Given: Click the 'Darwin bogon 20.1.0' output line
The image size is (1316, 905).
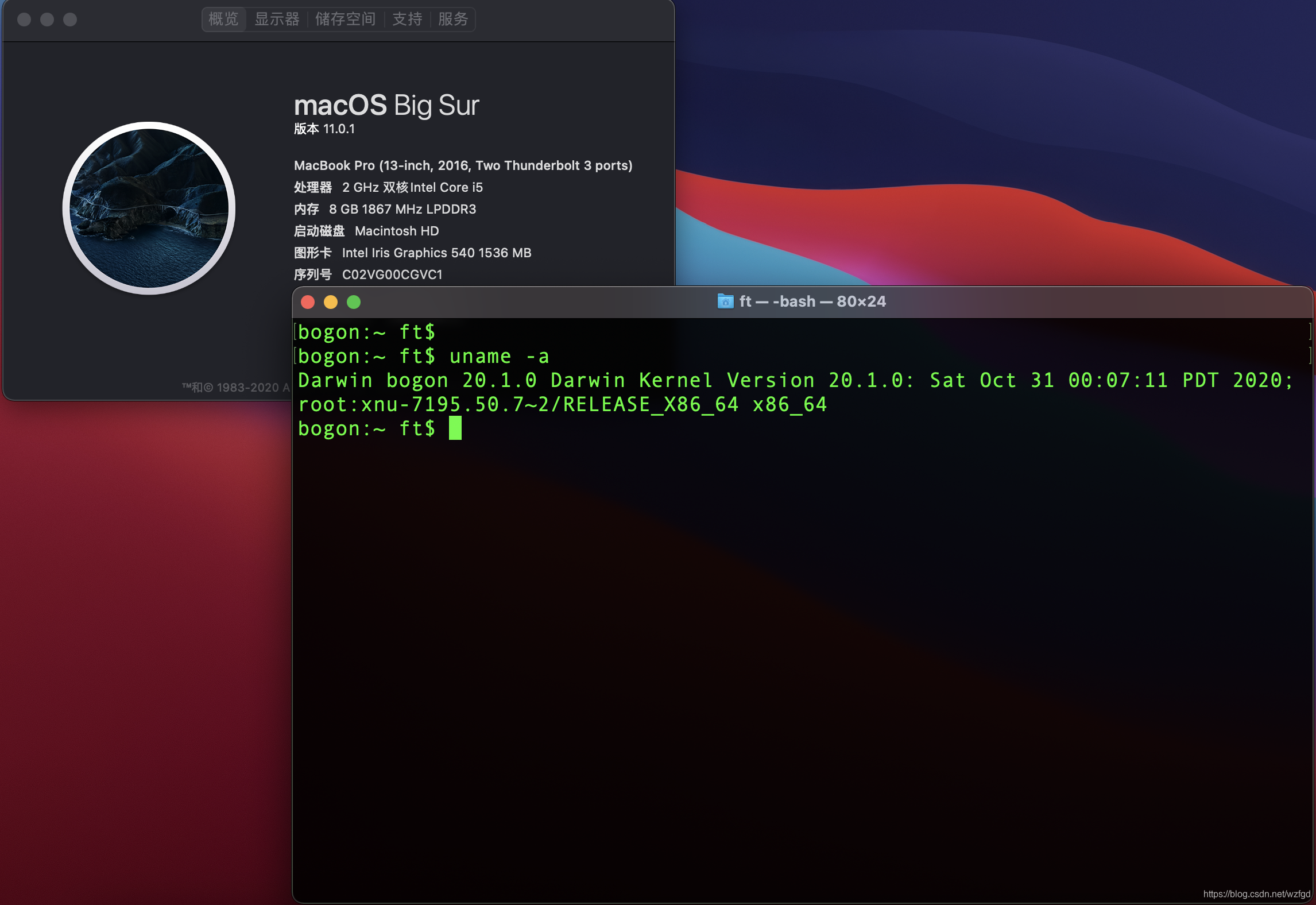Looking at the screenshot, I should pyautogui.click(x=796, y=380).
